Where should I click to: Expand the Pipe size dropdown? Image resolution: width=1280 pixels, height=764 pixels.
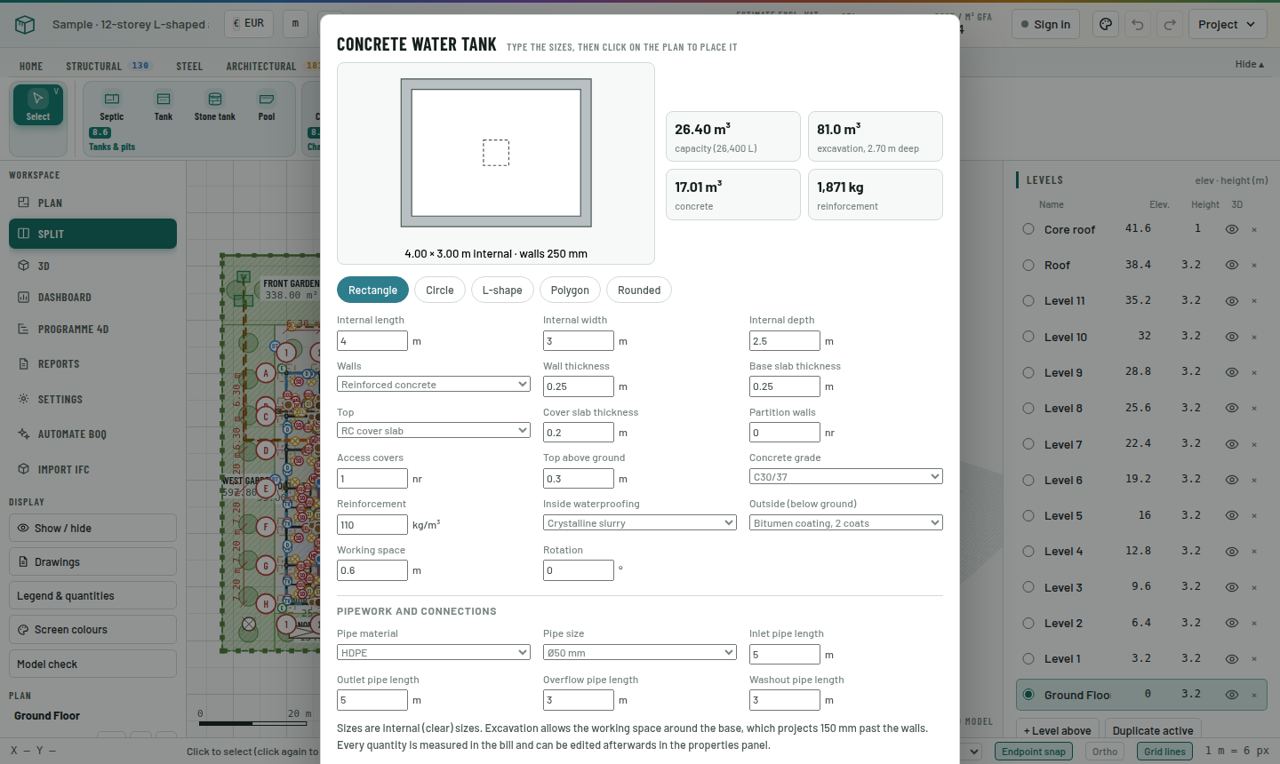(x=640, y=652)
